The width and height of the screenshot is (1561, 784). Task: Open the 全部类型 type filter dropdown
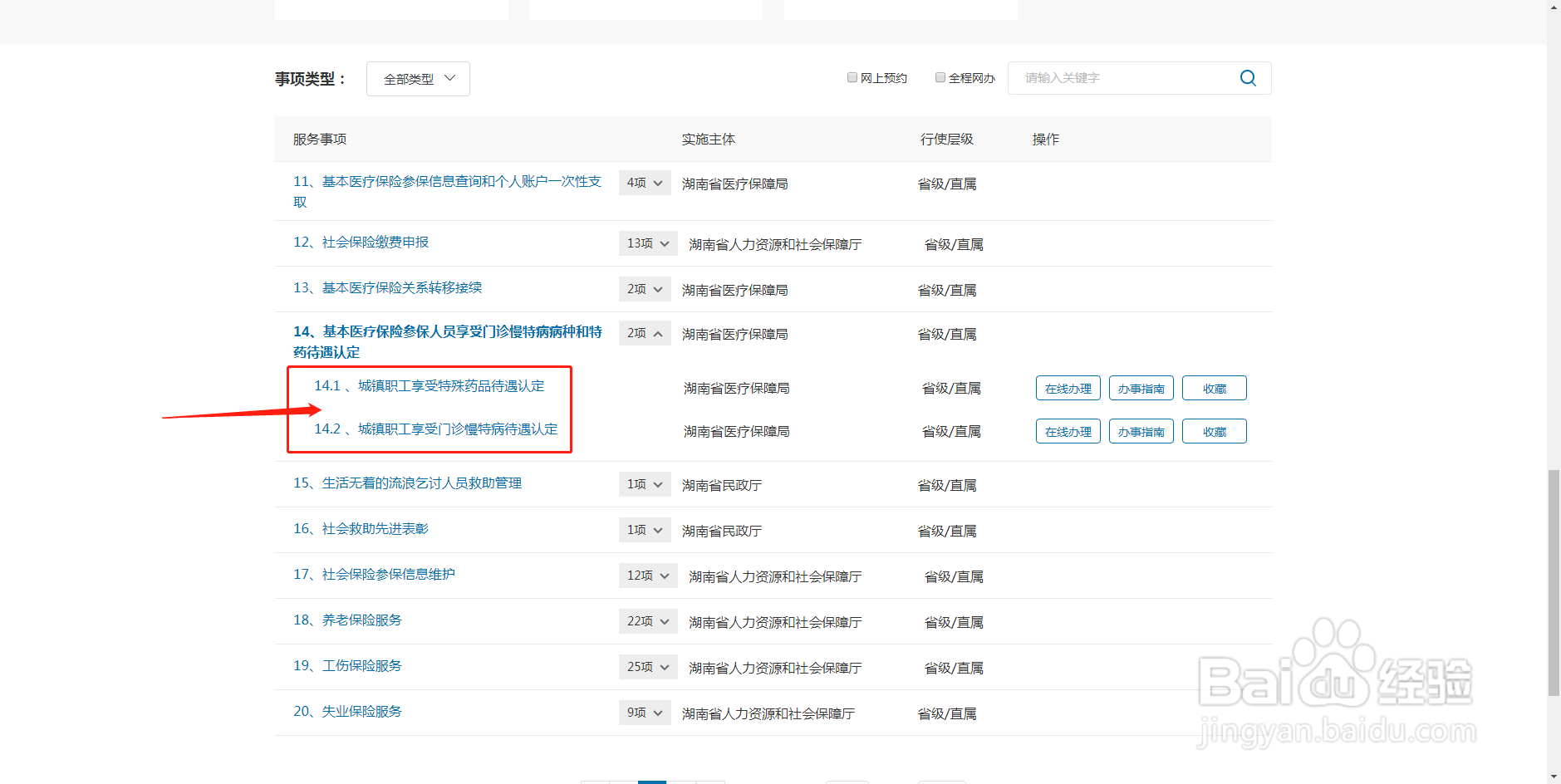[x=418, y=78]
